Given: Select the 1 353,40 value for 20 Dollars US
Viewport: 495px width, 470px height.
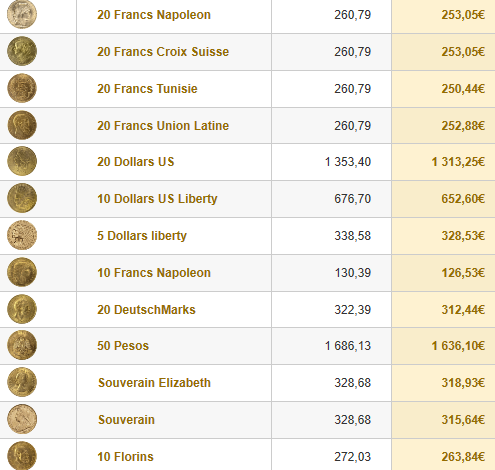Looking at the screenshot, I should click(x=348, y=162).
